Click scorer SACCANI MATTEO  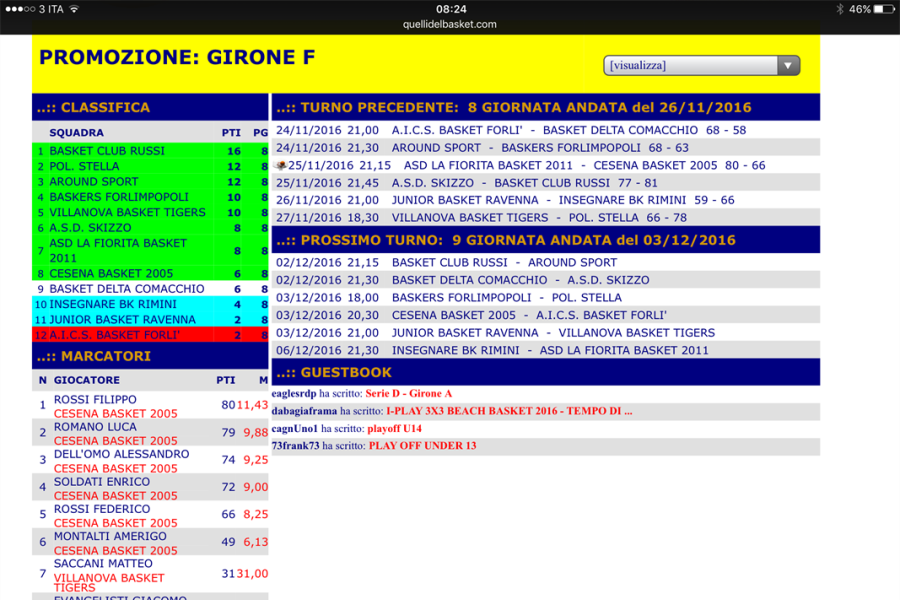[103, 563]
